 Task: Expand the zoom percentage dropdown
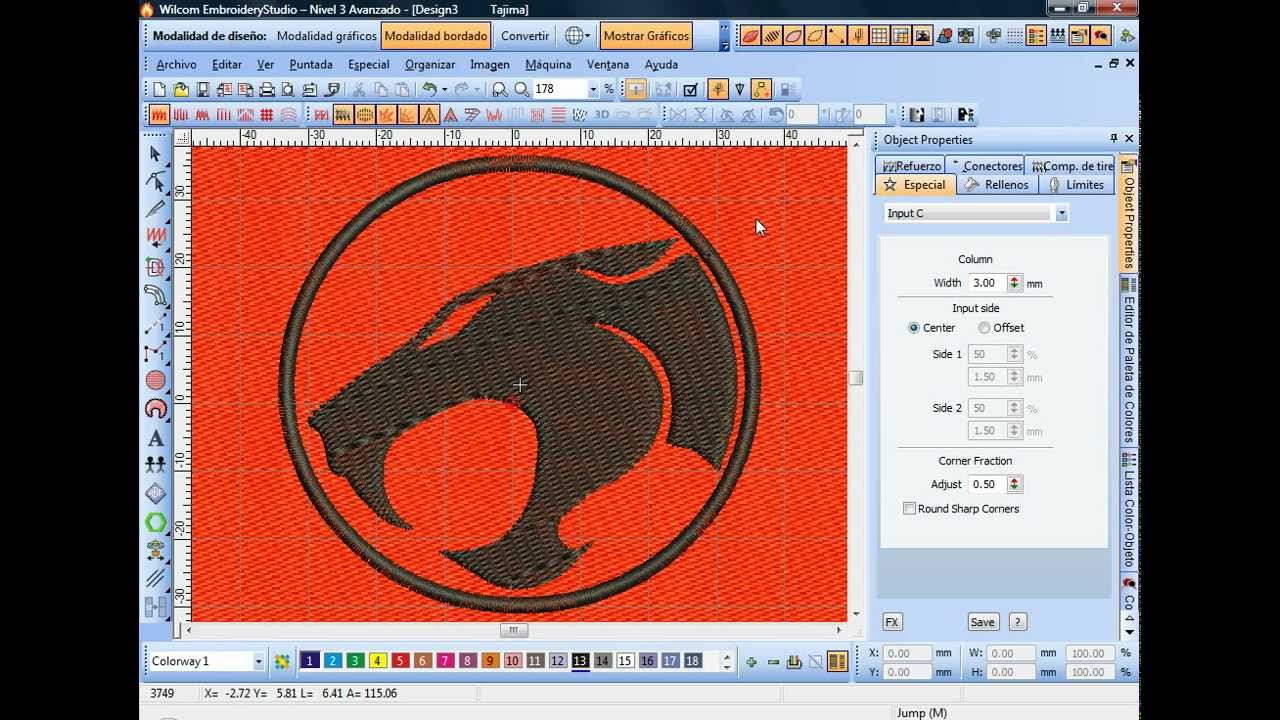point(592,89)
